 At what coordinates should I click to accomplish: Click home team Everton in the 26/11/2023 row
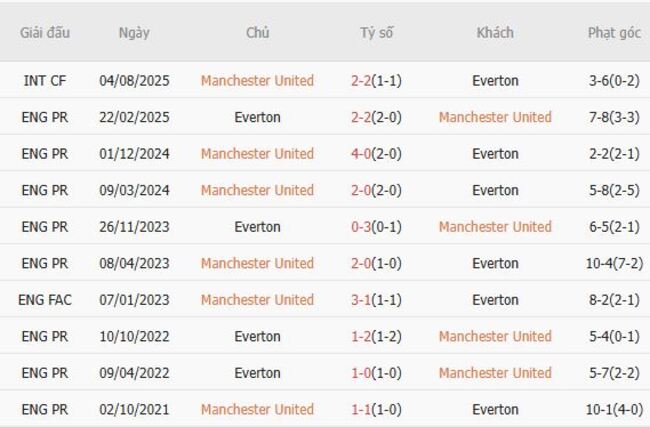pyautogui.click(x=257, y=227)
